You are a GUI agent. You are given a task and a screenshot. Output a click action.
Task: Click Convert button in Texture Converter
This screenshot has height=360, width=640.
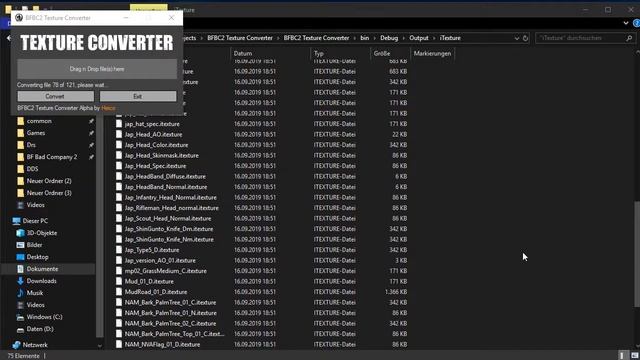click(x=56, y=96)
